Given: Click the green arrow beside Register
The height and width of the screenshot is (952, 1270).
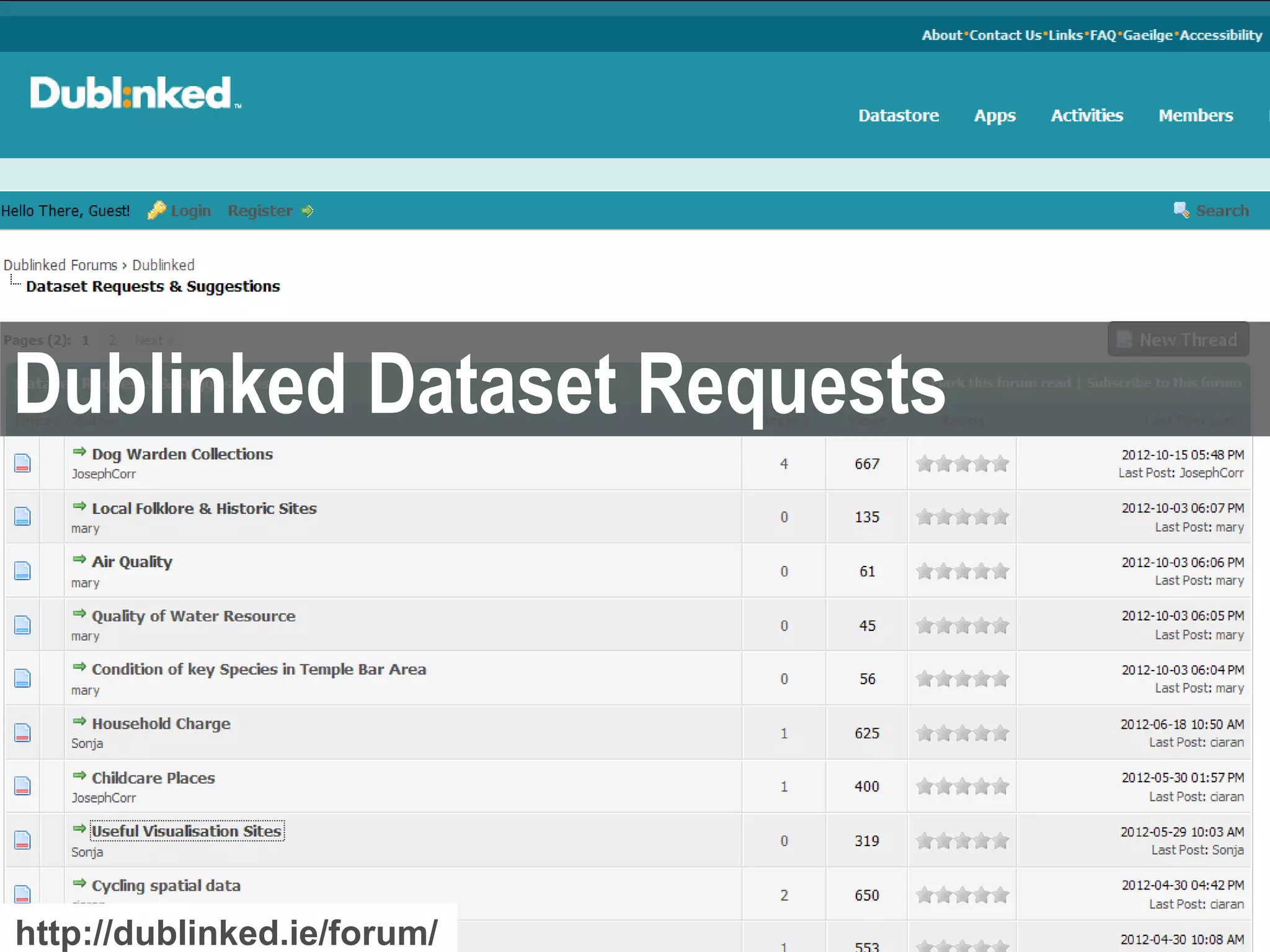Looking at the screenshot, I should [307, 211].
